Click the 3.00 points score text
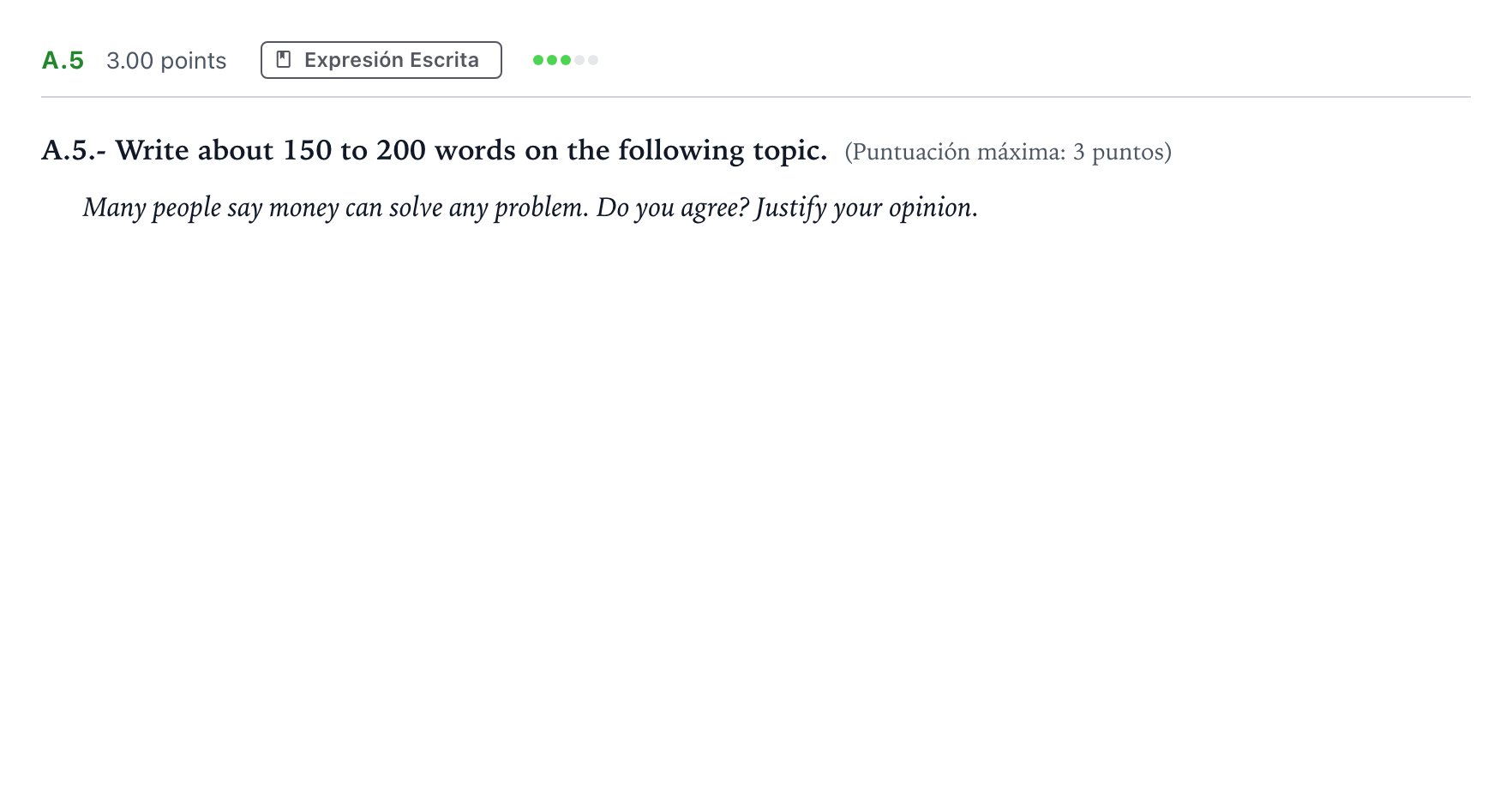The image size is (1512, 789). pos(166,61)
